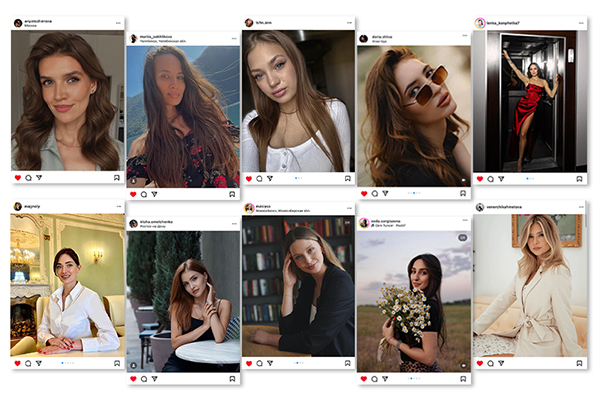Image resolution: width=600 pixels, height=400 pixels.
Task: Click profile avatar of the wavy hair portrait post
Action: pos(18,23)
